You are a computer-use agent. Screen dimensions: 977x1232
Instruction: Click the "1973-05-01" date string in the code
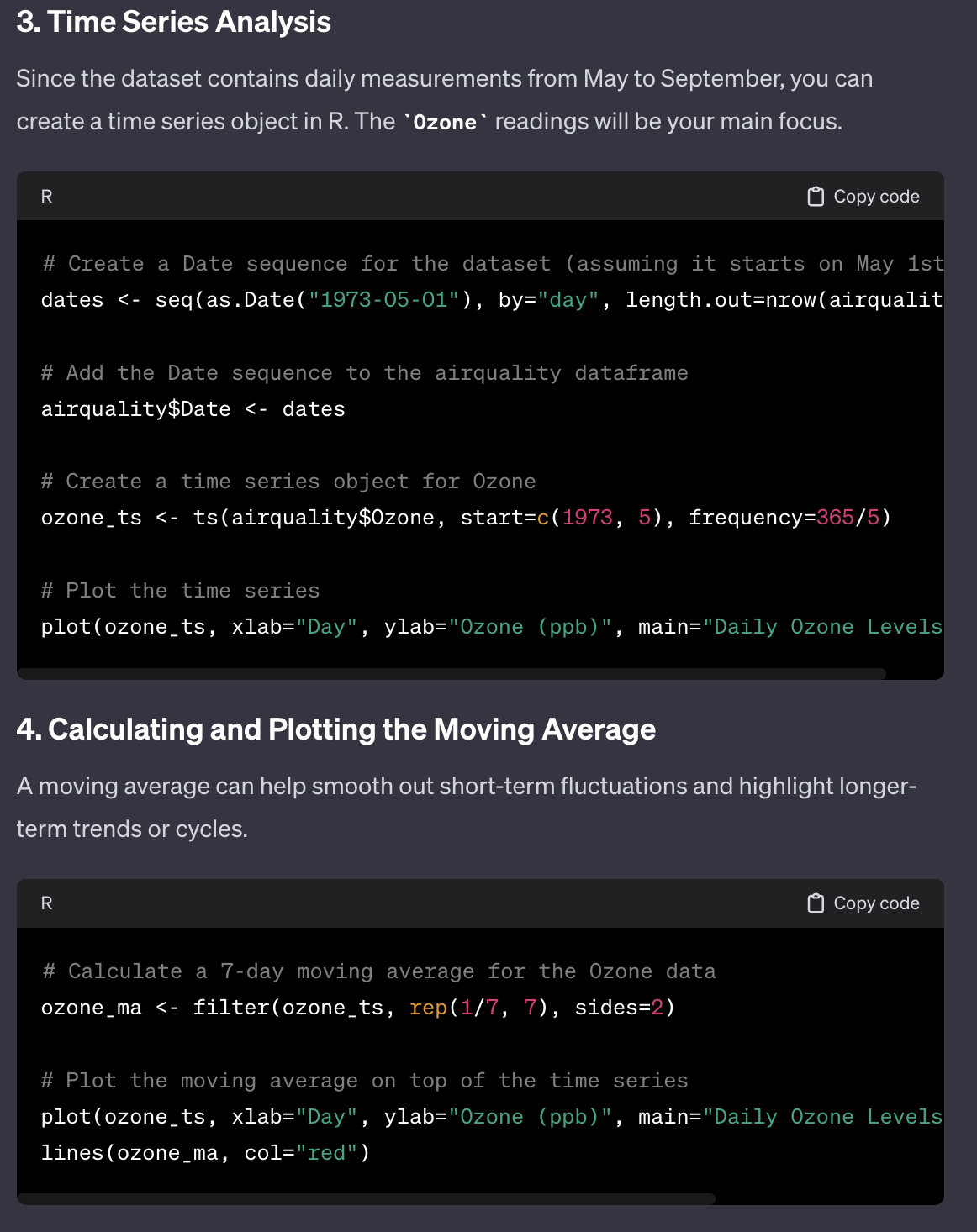tap(384, 300)
